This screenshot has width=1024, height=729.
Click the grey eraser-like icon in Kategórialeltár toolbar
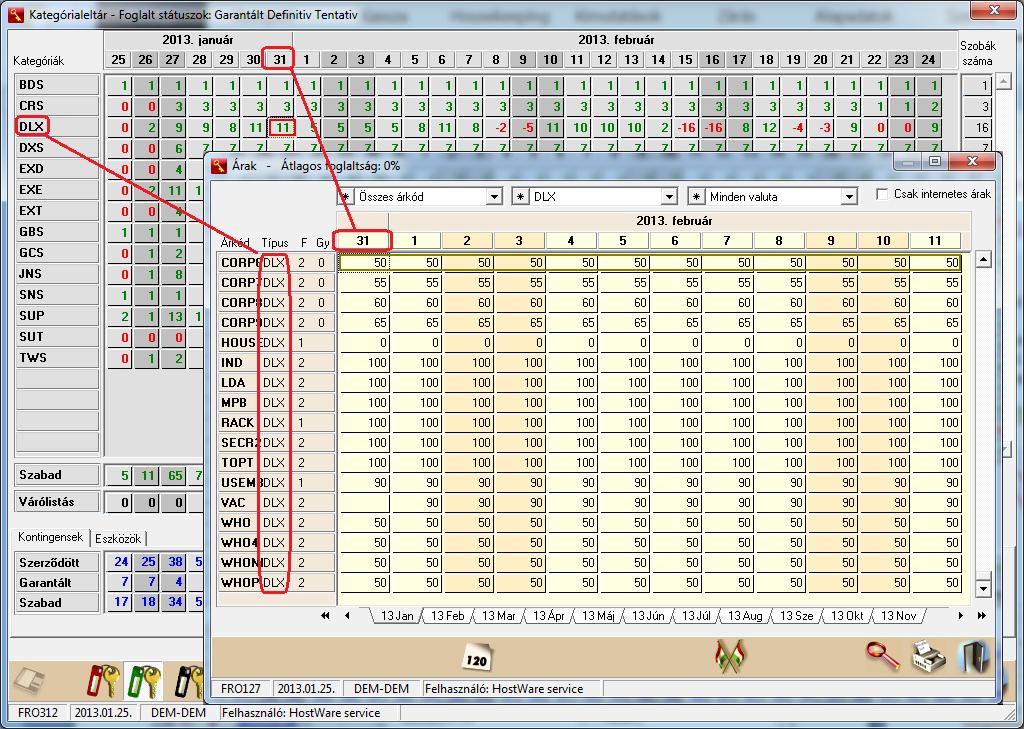point(30,681)
